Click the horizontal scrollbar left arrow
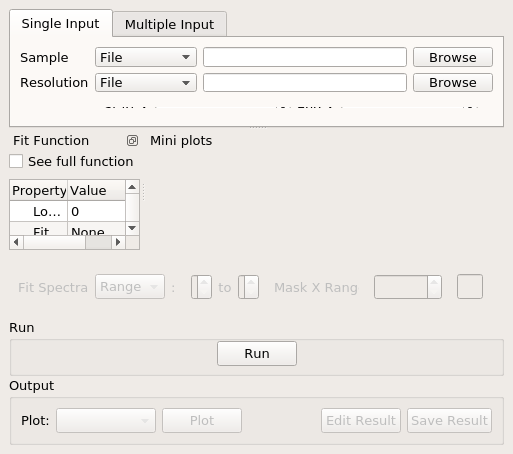 pyautogui.click(x=16, y=242)
